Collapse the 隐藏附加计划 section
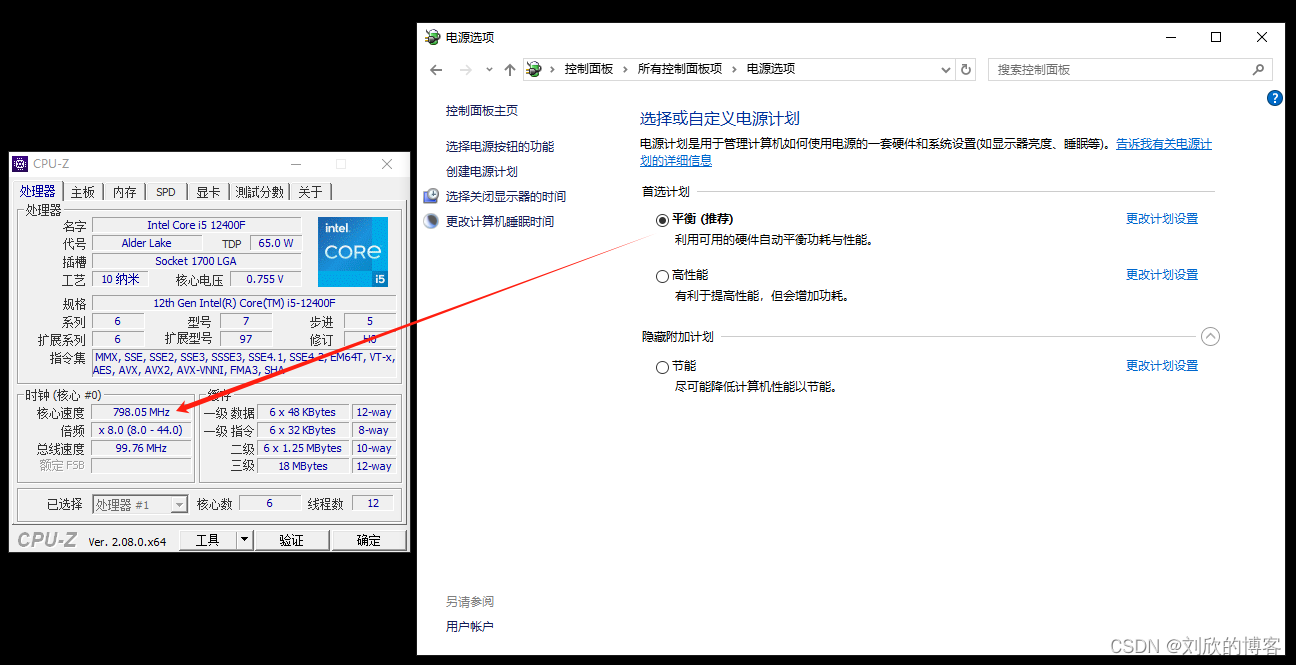The height and width of the screenshot is (665, 1296). click(1210, 337)
